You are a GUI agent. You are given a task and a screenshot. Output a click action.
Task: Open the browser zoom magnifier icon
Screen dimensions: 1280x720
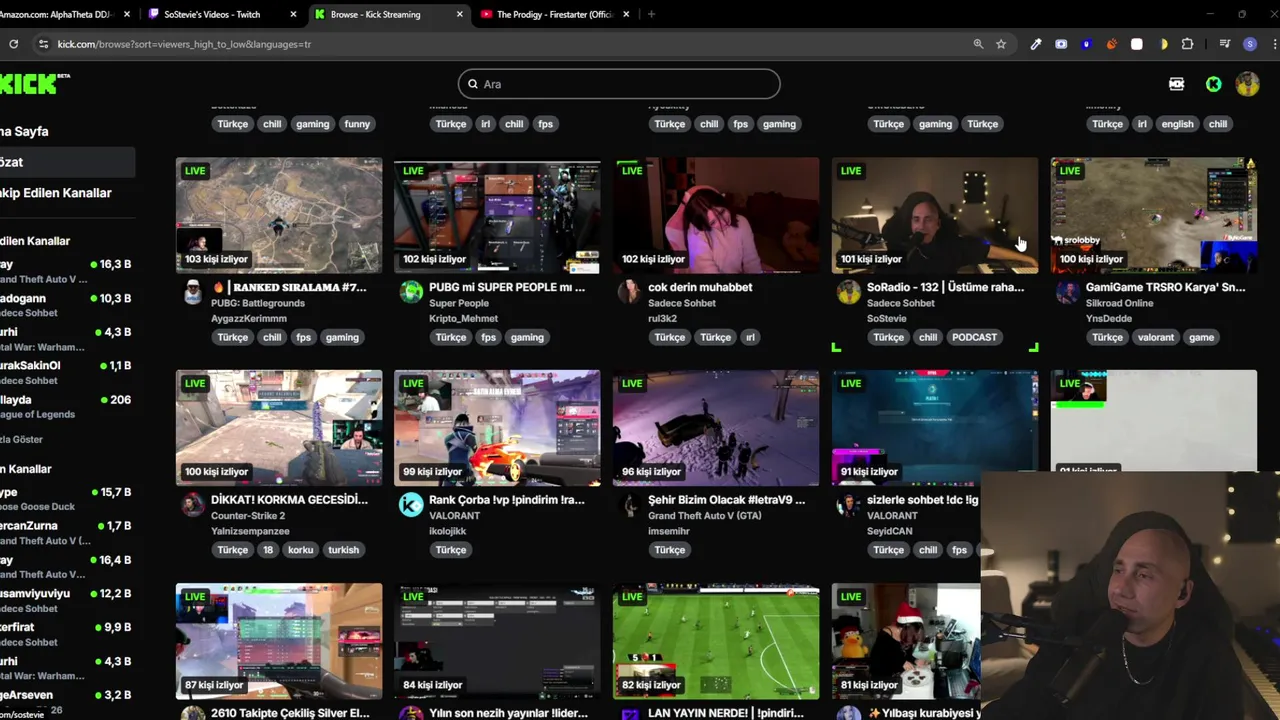978,44
